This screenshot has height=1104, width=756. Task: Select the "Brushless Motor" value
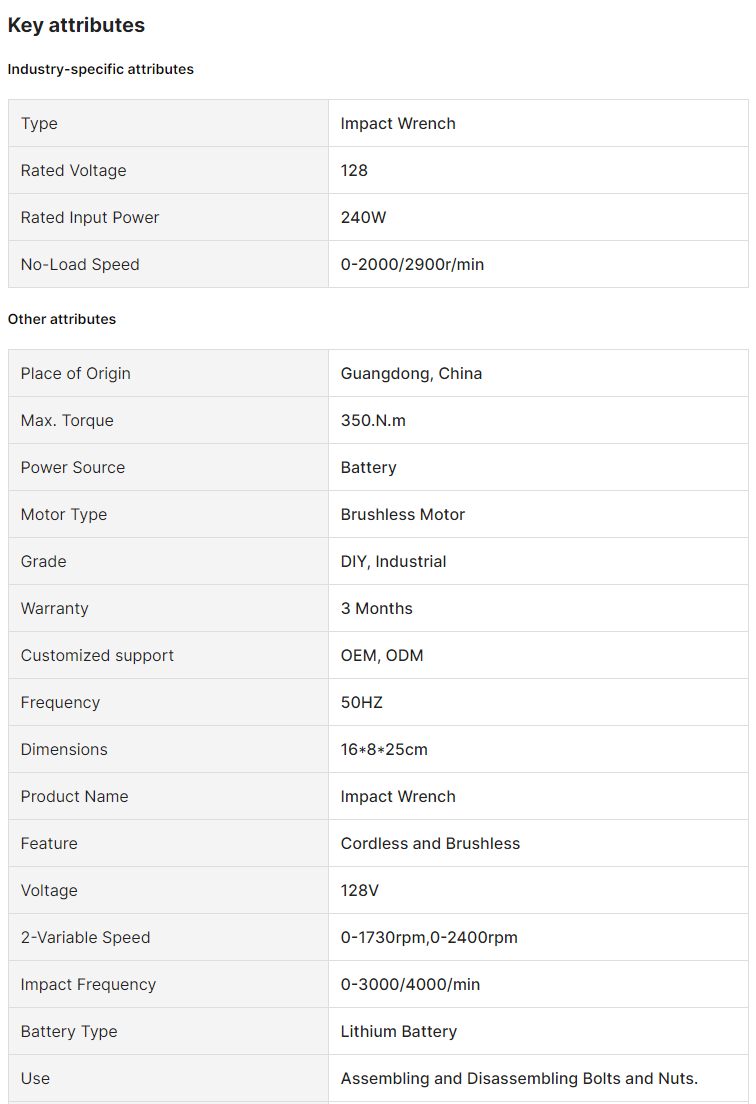click(x=403, y=514)
